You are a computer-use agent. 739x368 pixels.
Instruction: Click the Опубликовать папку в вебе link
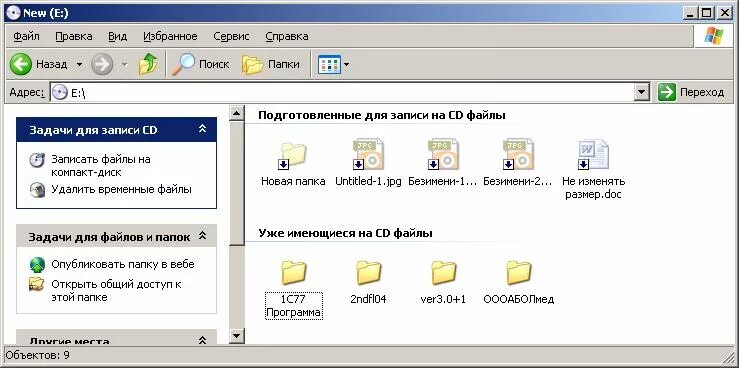pyautogui.click(x=123, y=264)
